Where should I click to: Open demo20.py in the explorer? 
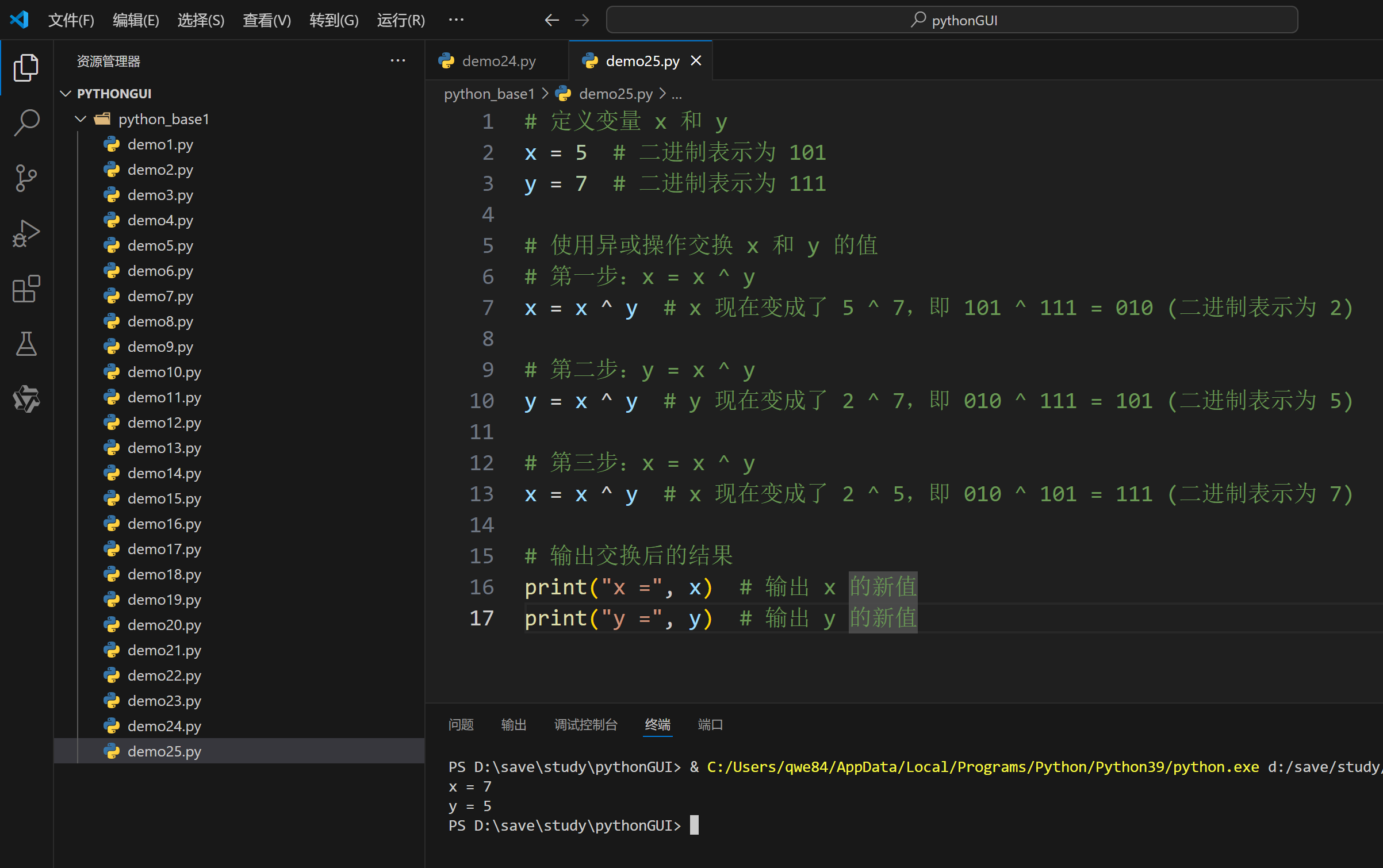239,625
